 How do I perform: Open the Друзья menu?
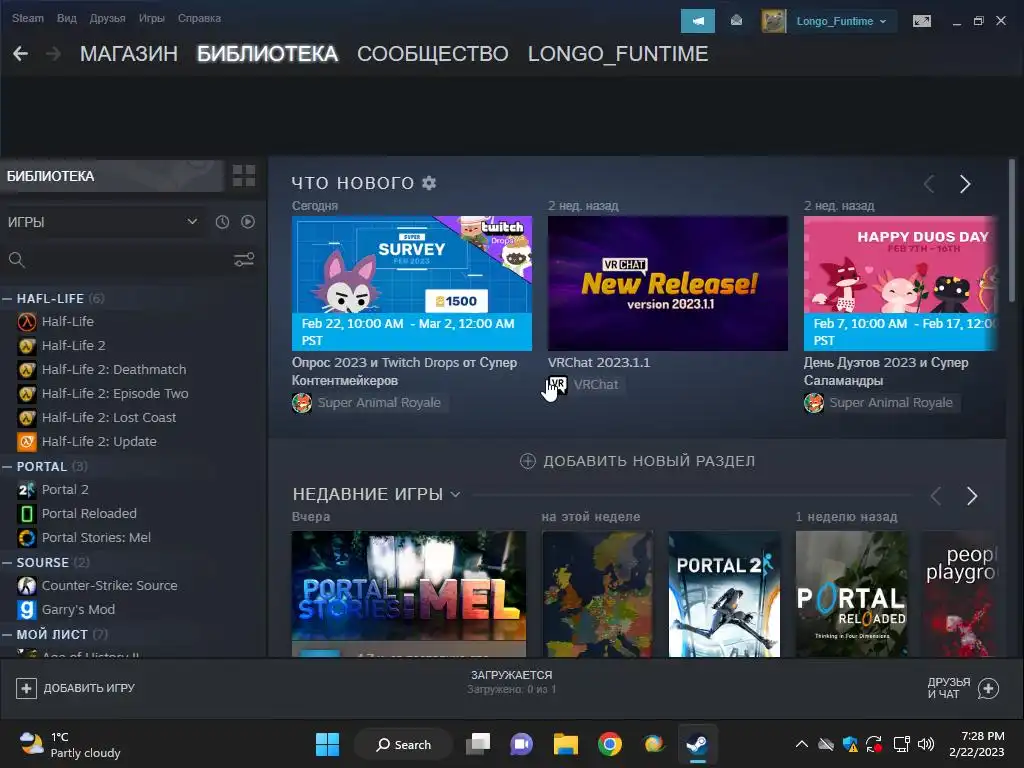coord(108,18)
